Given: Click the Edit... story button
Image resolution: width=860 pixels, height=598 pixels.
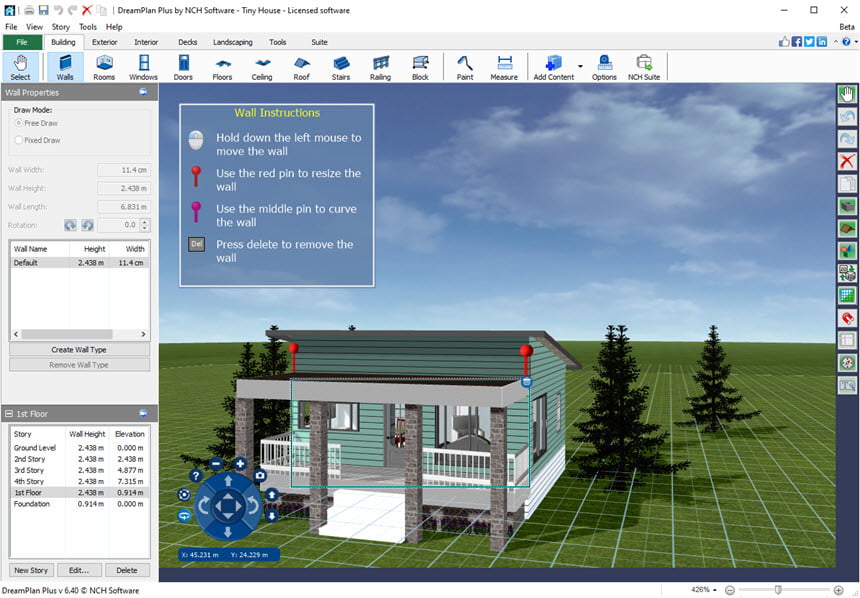Looking at the screenshot, I should pyautogui.click(x=79, y=570).
